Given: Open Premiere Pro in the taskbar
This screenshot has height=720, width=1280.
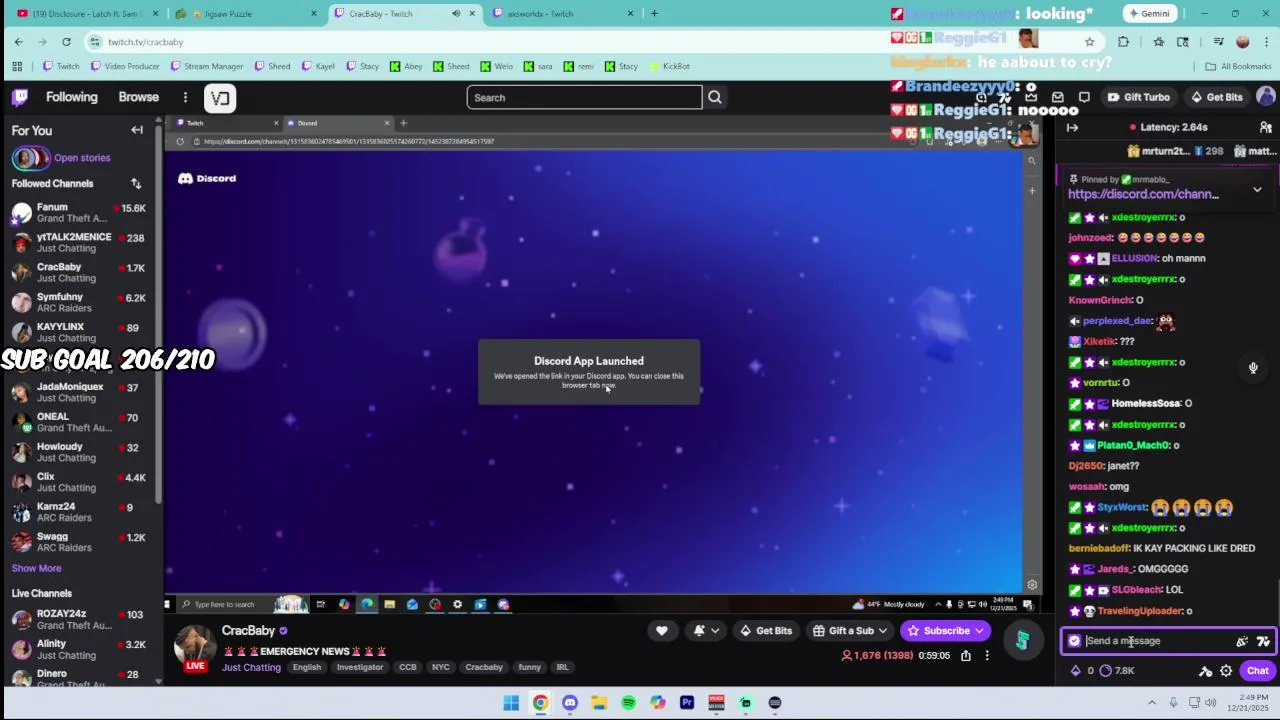Looking at the screenshot, I should (687, 703).
